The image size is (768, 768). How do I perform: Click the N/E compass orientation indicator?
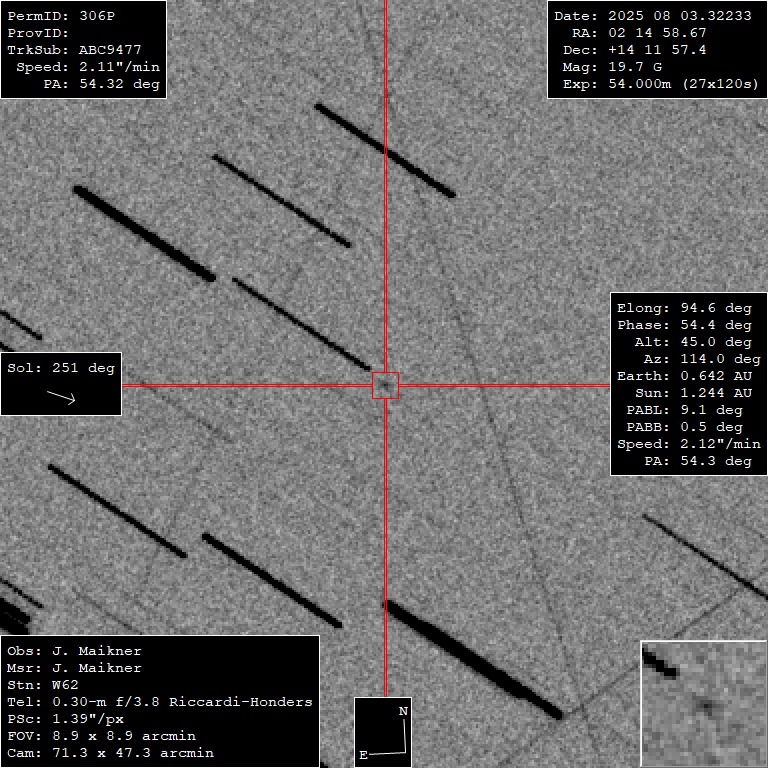383,732
